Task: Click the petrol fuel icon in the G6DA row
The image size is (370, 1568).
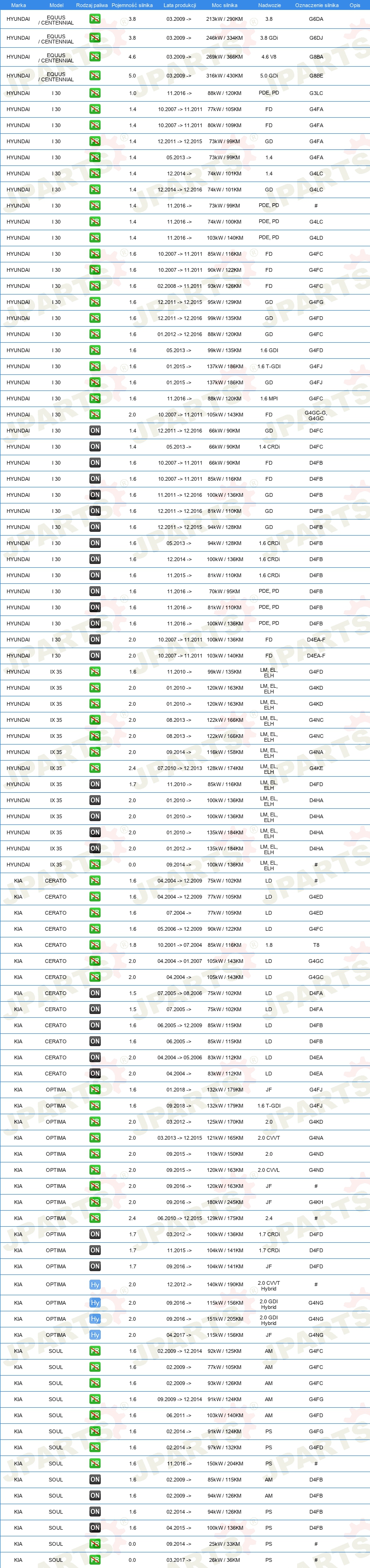Action: click(x=95, y=19)
